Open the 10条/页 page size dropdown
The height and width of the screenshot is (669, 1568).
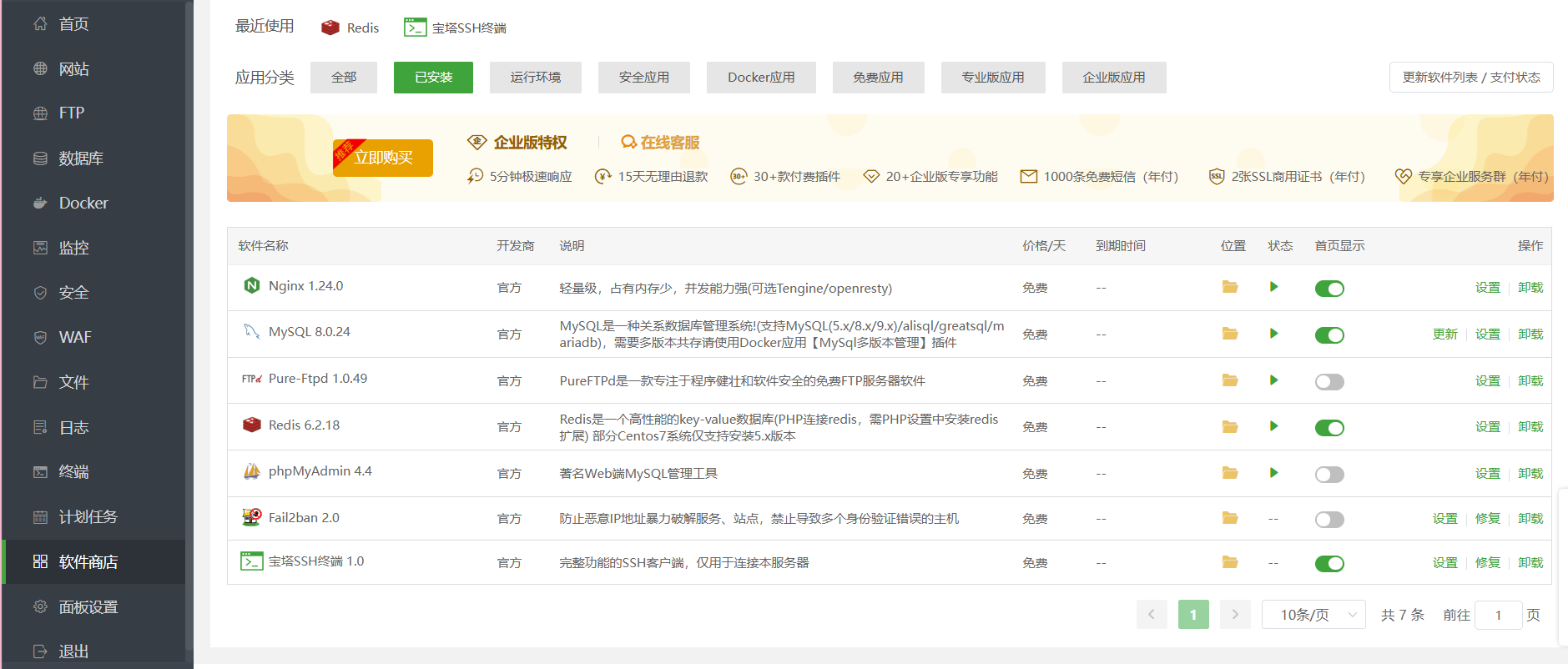(x=1313, y=615)
